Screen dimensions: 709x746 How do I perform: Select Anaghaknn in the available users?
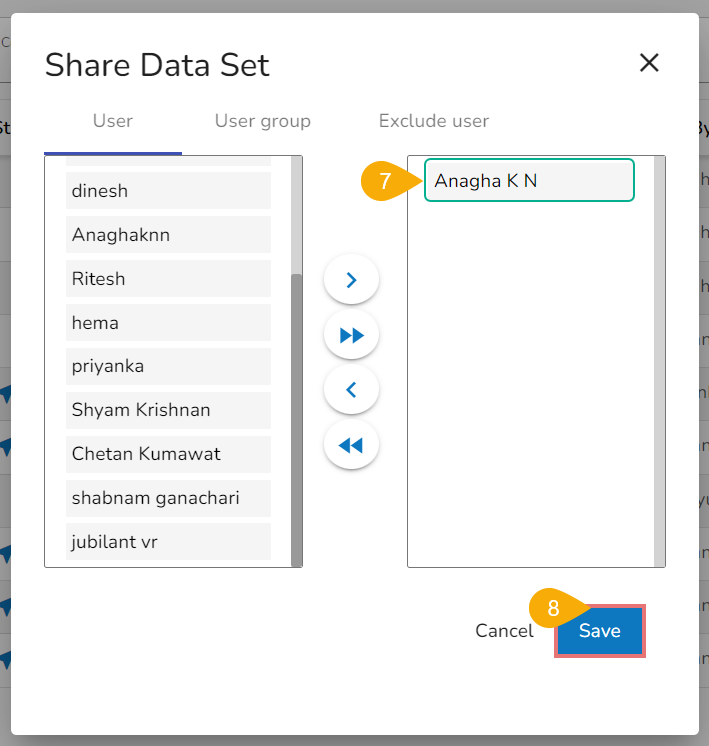tap(168, 235)
